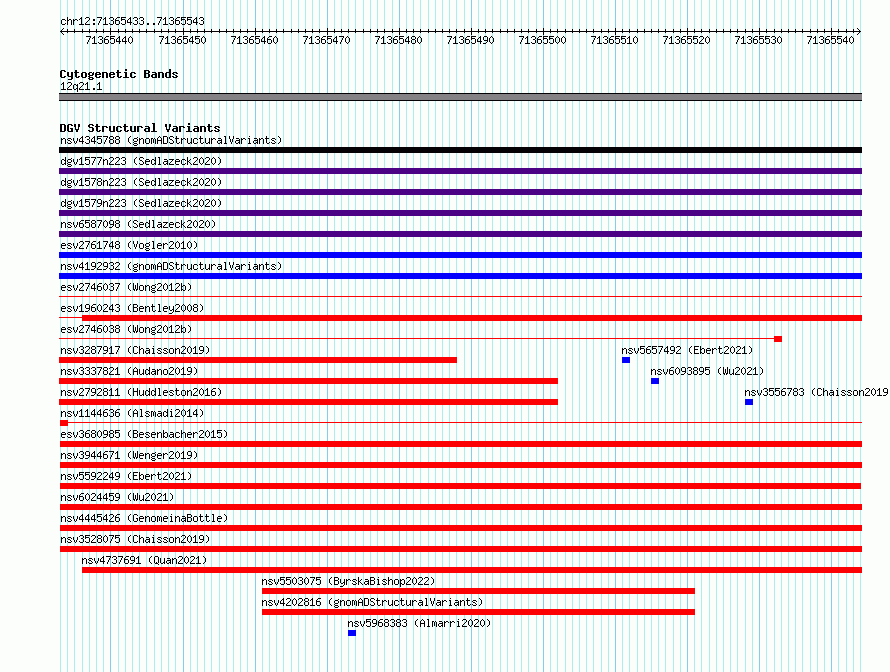Click the small blue block under nsv6093895
Image resolution: width=890 pixels, height=672 pixels.
click(655, 381)
